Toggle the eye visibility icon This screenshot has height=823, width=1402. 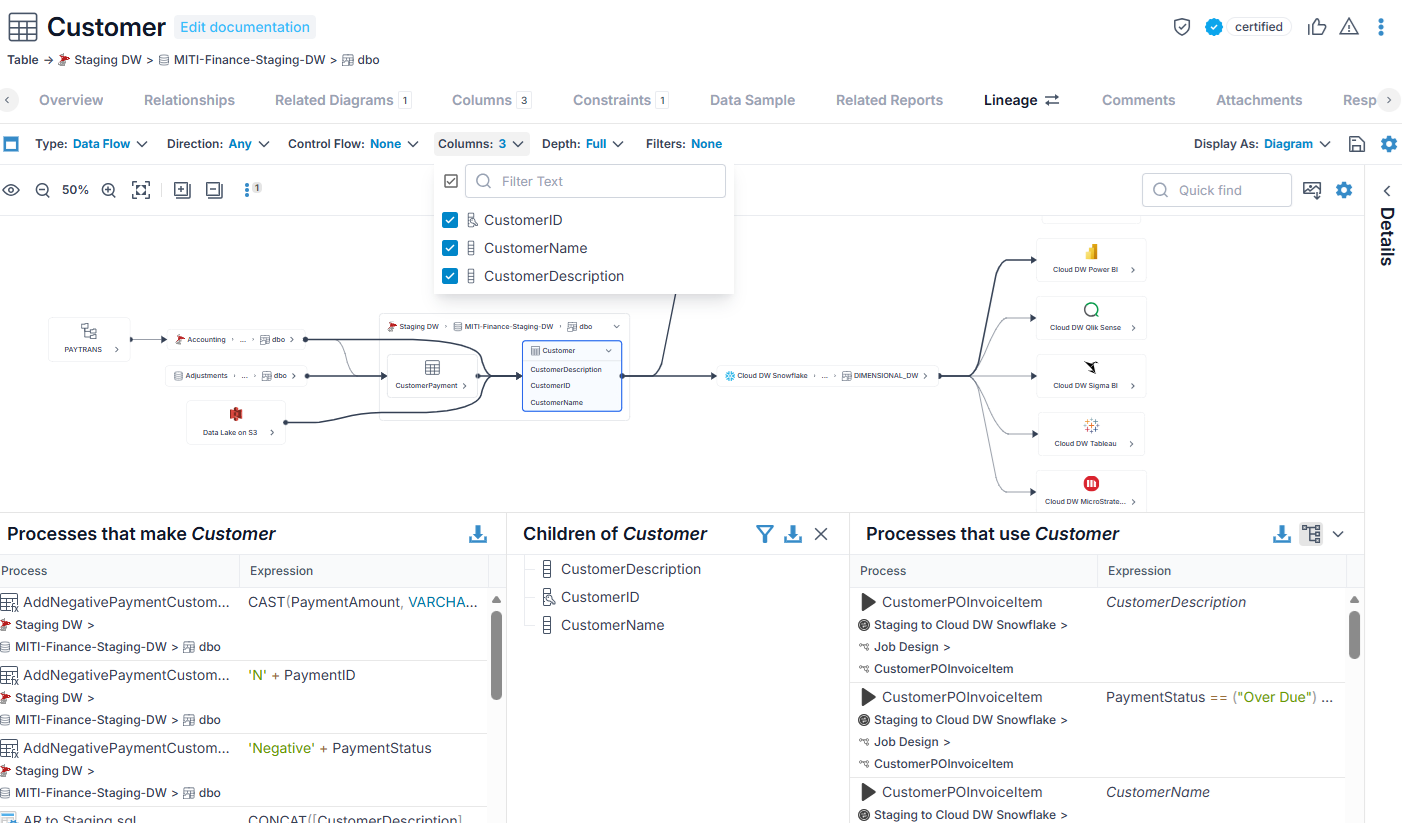pos(11,190)
